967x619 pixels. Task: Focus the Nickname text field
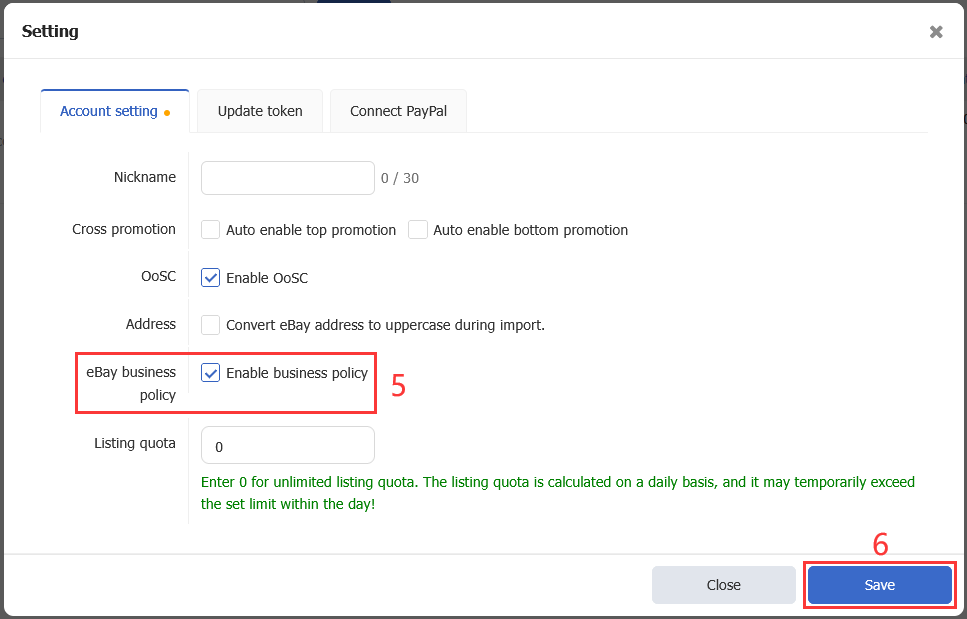(288, 178)
